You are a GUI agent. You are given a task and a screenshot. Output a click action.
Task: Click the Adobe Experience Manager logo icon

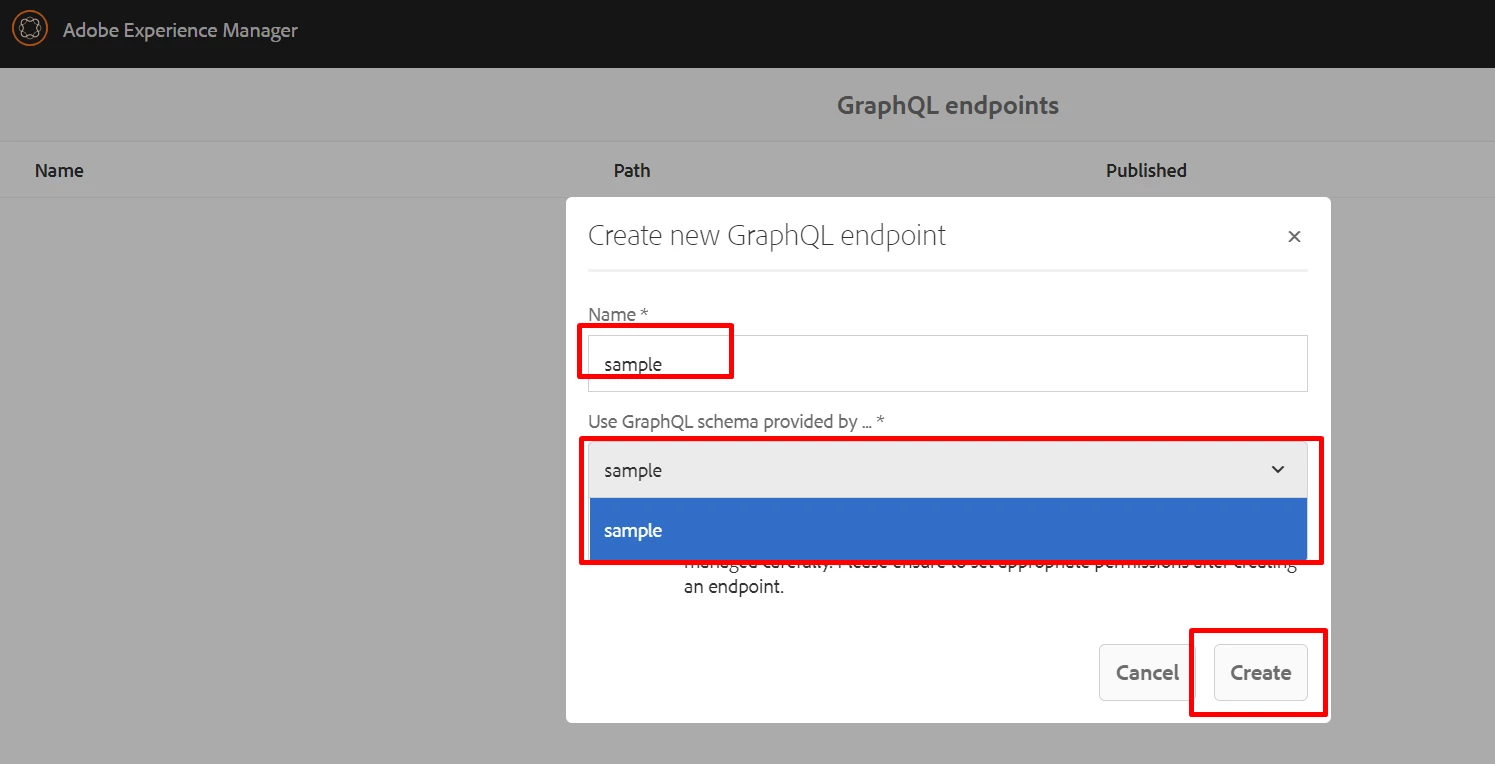click(x=29, y=29)
